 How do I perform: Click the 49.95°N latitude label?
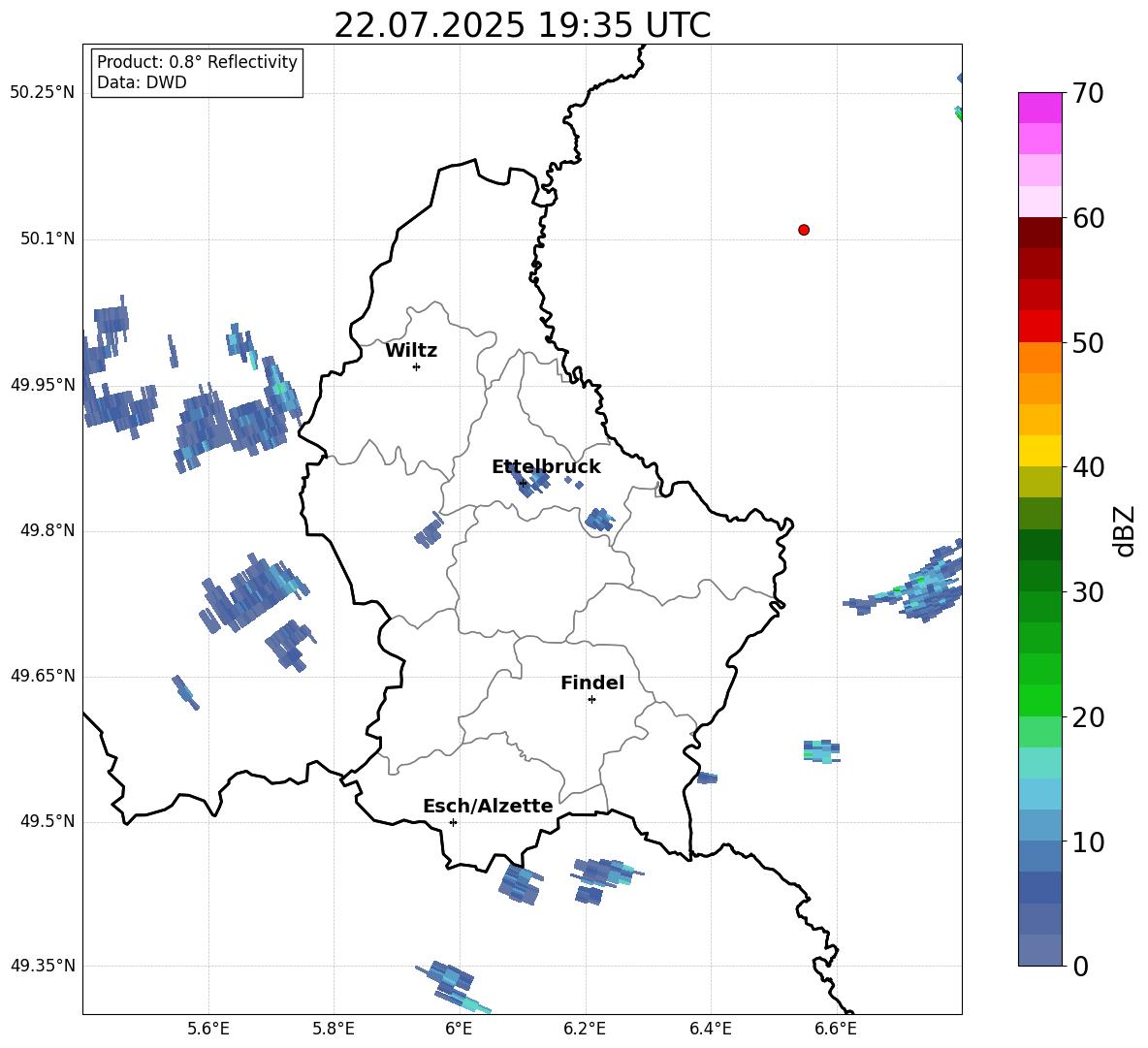pos(43,385)
